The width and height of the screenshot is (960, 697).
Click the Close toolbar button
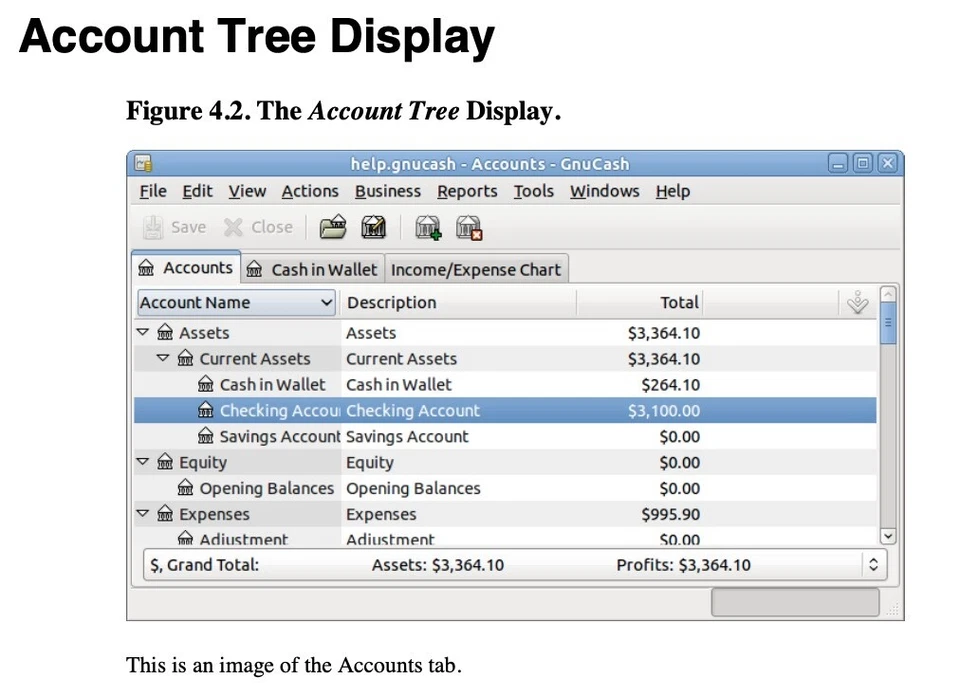pos(258,227)
